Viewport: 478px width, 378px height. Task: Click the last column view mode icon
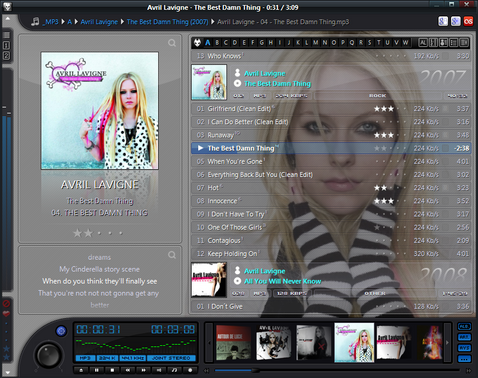464,42
